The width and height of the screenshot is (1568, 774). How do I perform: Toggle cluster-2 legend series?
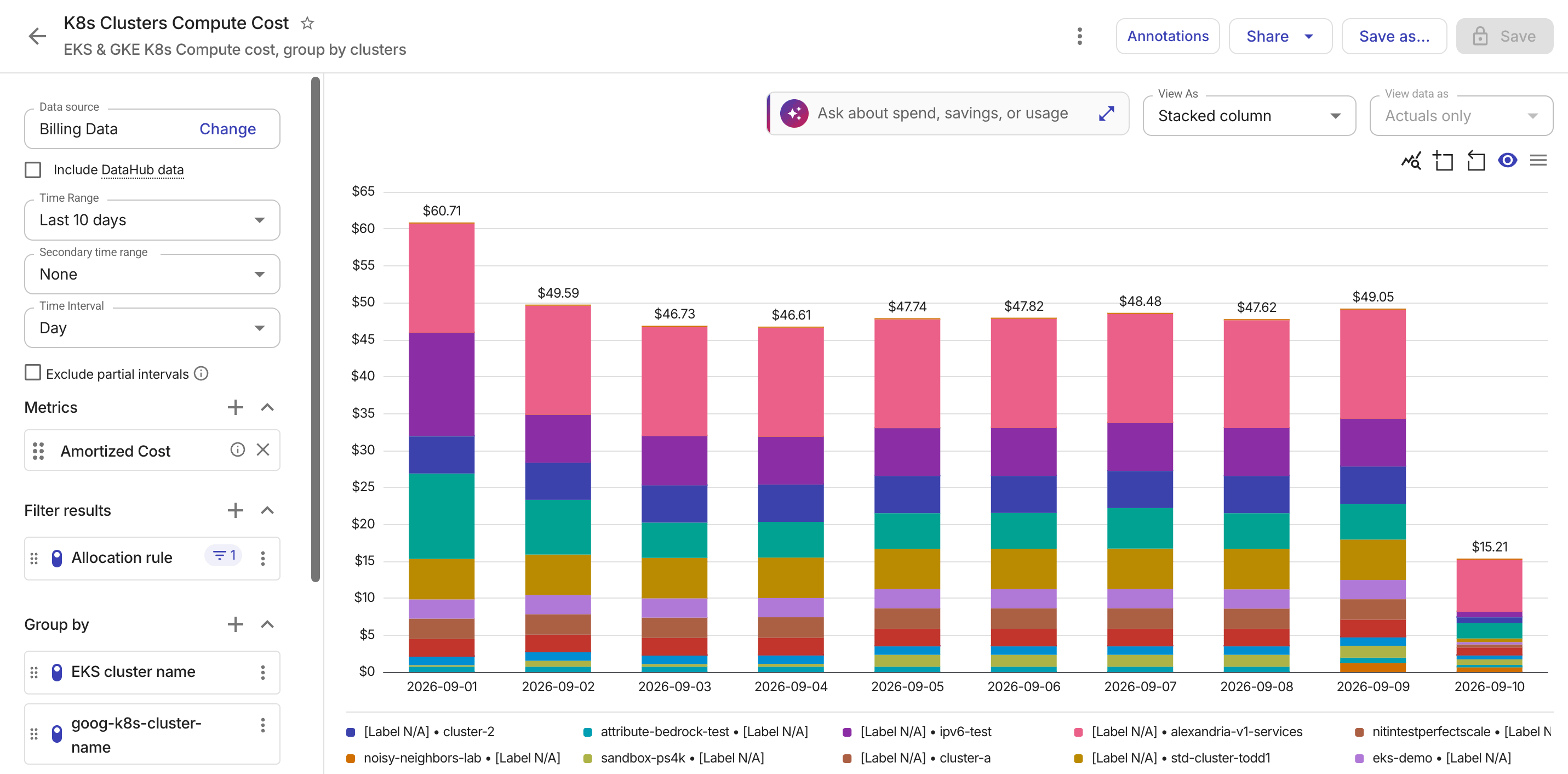(x=420, y=731)
